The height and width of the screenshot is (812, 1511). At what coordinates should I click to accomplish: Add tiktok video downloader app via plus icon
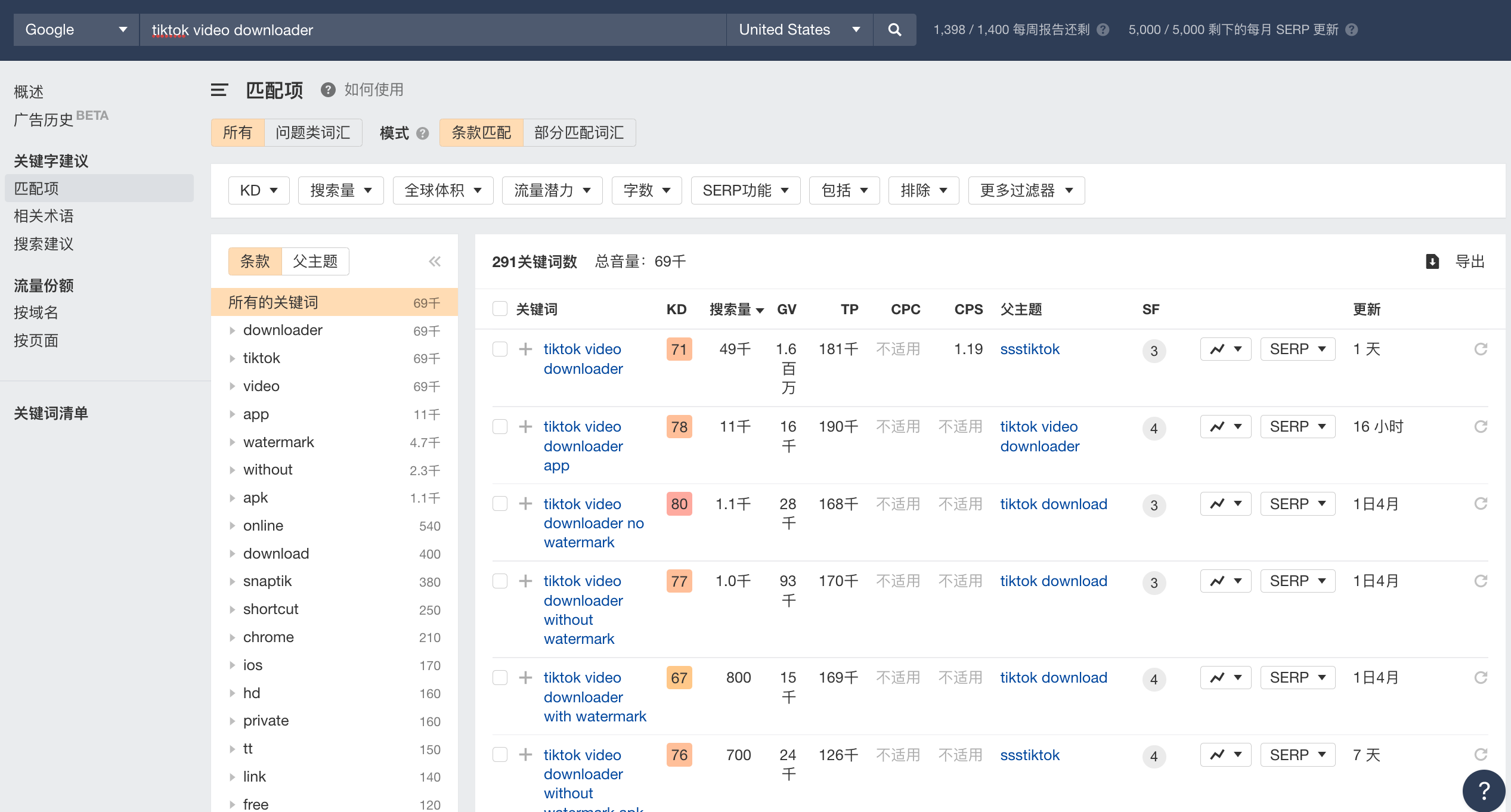tap(525, 427)
